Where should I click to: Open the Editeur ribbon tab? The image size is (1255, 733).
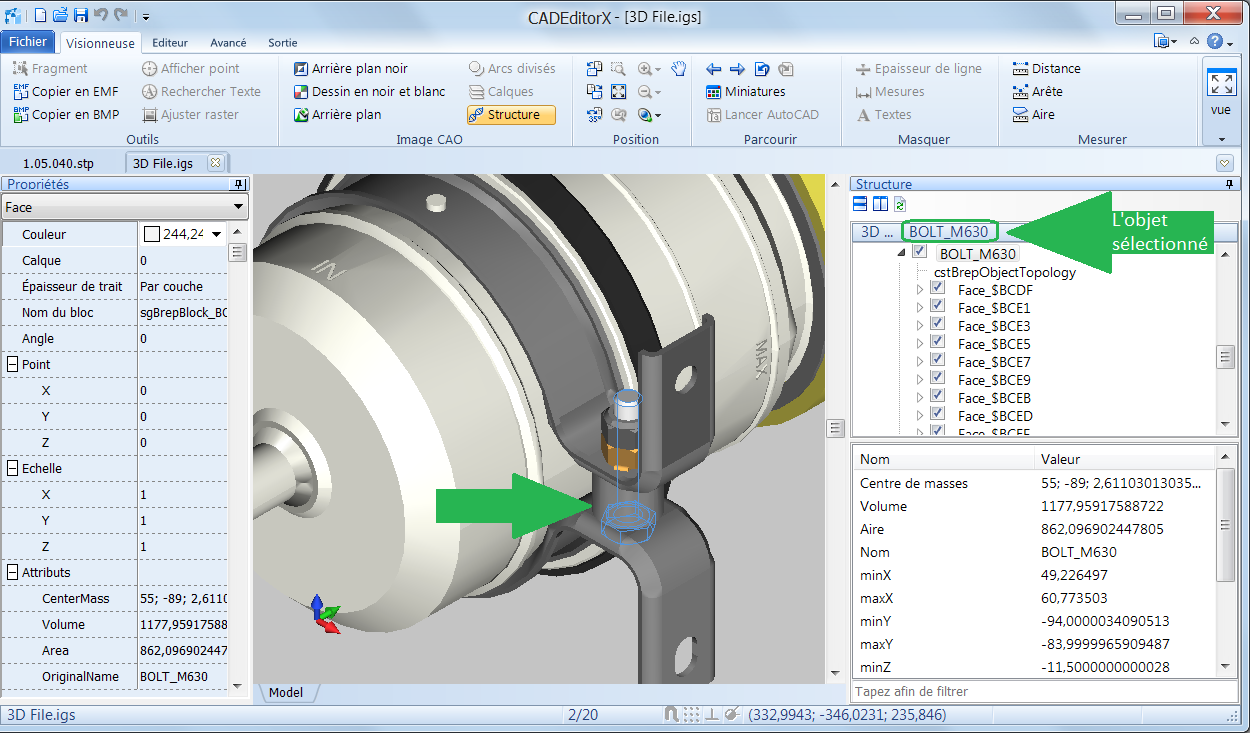[170, 43]
